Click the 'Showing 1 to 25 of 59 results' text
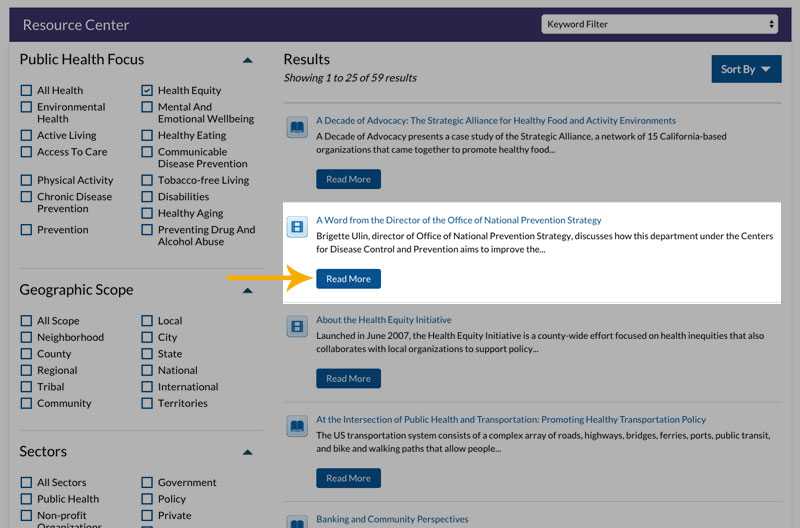The image size is (800, 528). click(350, 78)
